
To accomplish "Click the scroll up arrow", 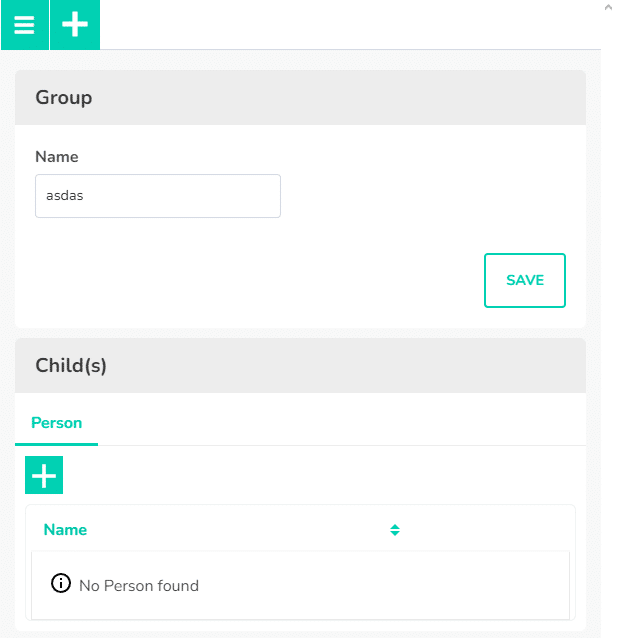I will click(x=608, y=7).
